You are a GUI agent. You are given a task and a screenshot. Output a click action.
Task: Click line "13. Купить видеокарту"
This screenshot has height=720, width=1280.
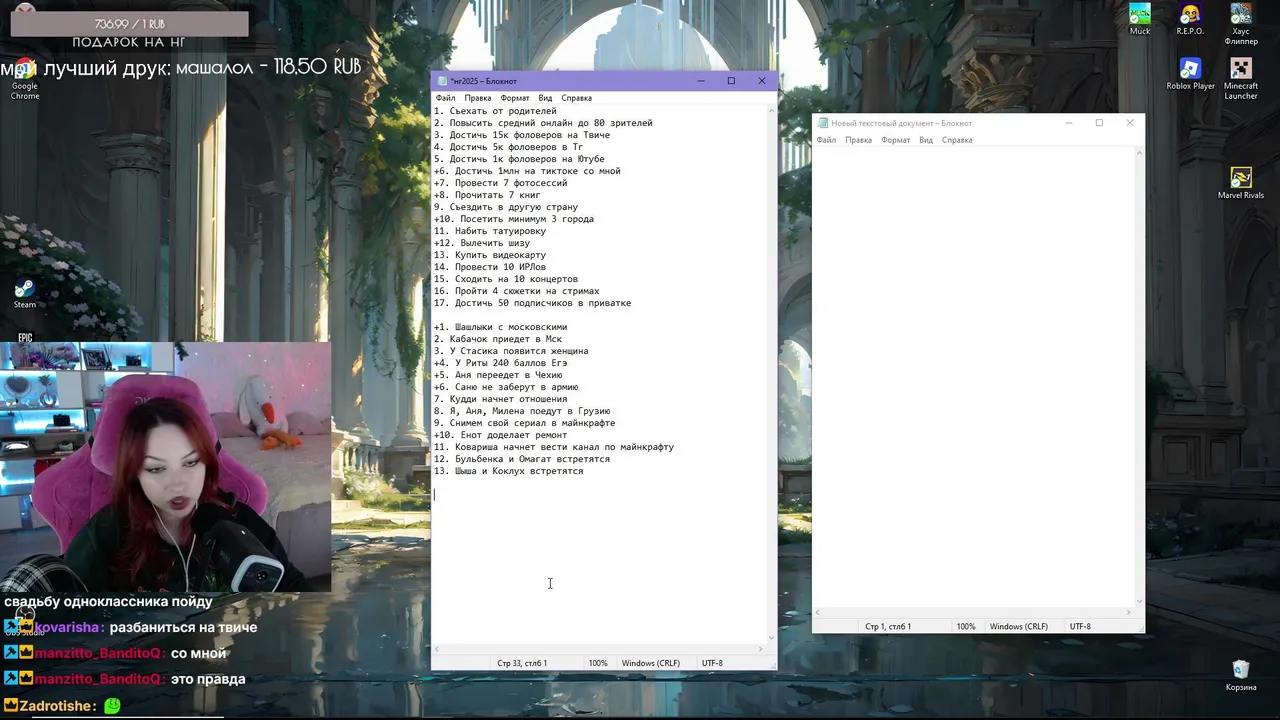[x=489, y=255]
